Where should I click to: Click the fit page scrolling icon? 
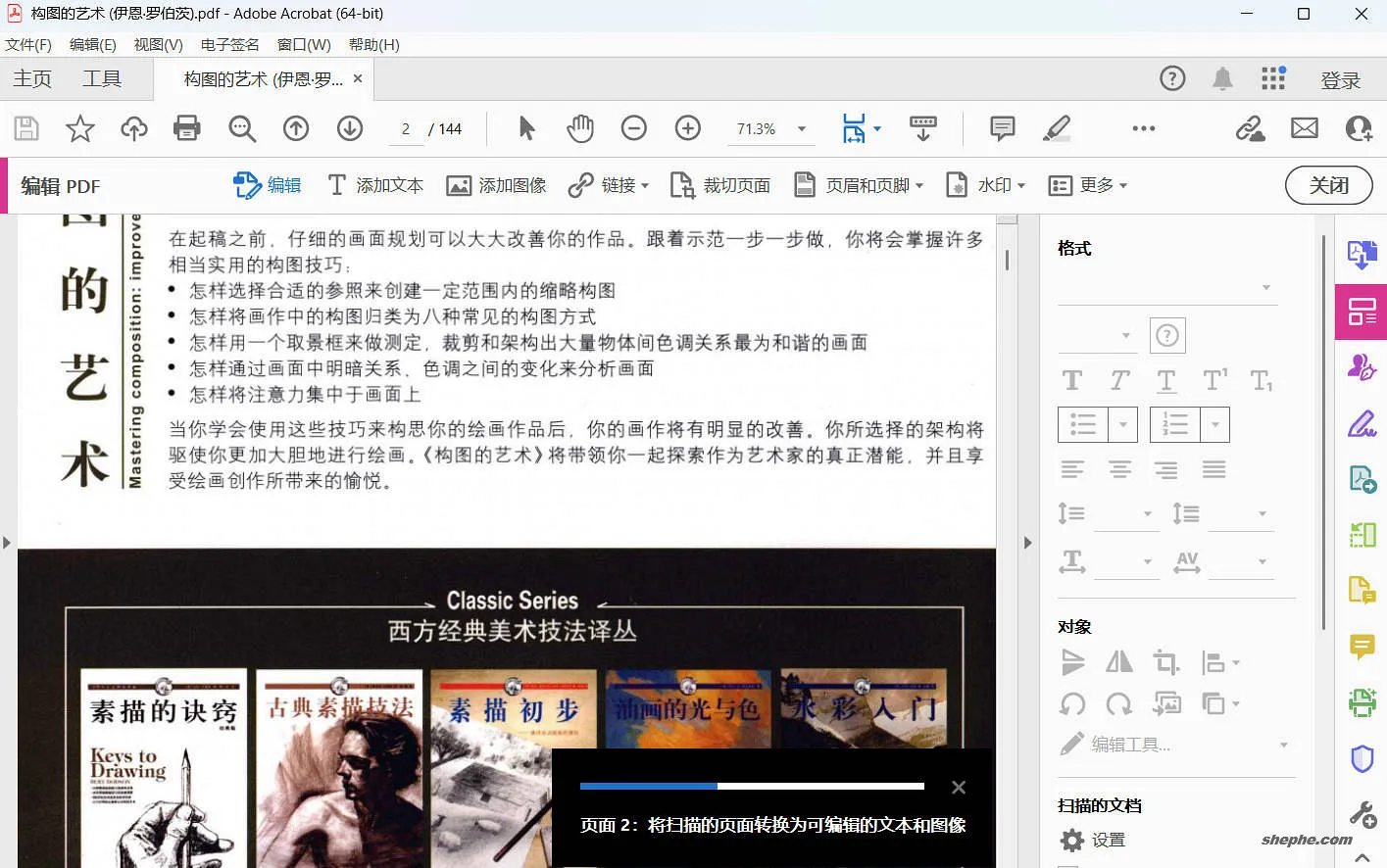pos(855,128)
